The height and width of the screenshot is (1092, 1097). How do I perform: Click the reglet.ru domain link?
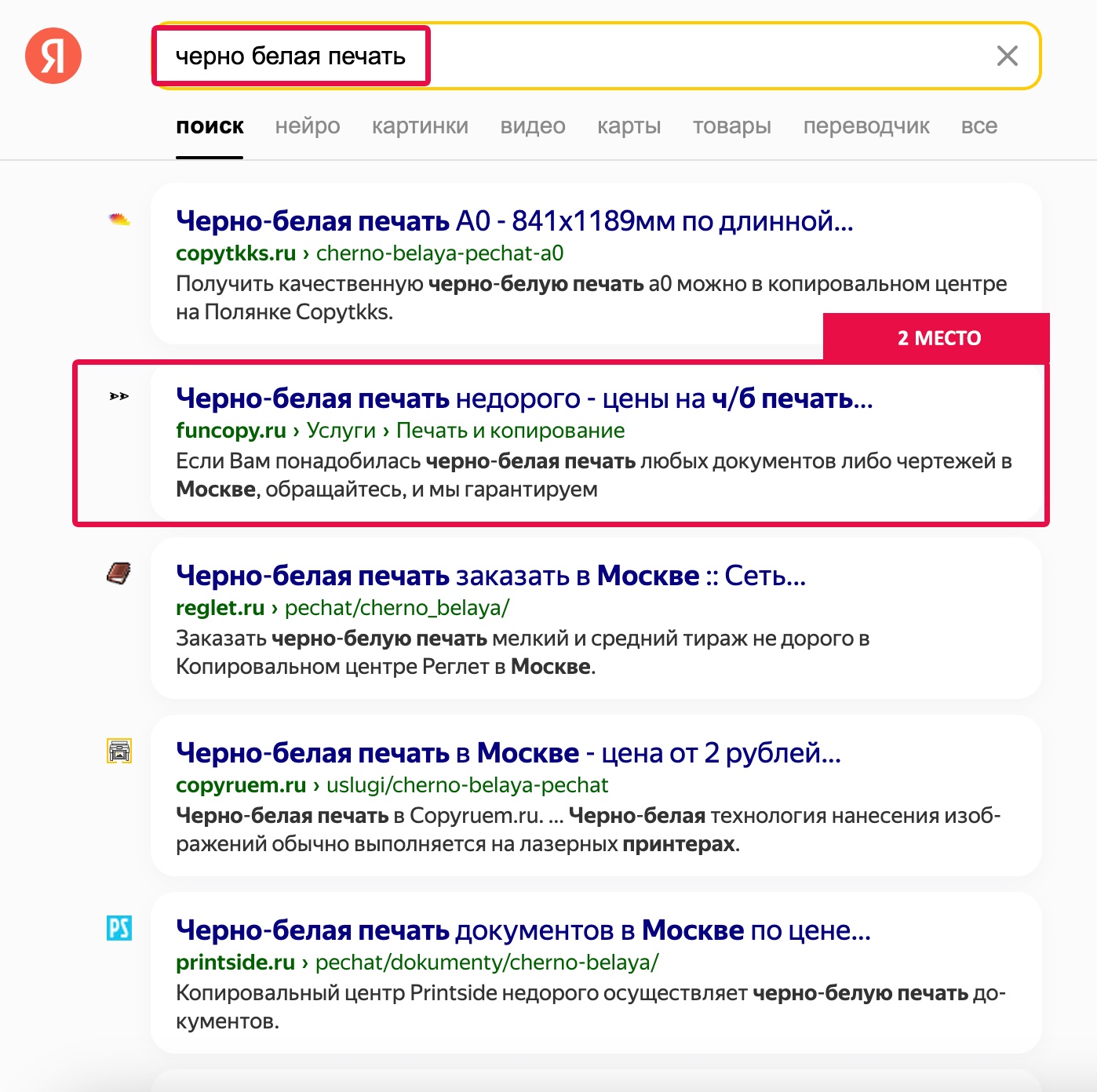point(220,608)
